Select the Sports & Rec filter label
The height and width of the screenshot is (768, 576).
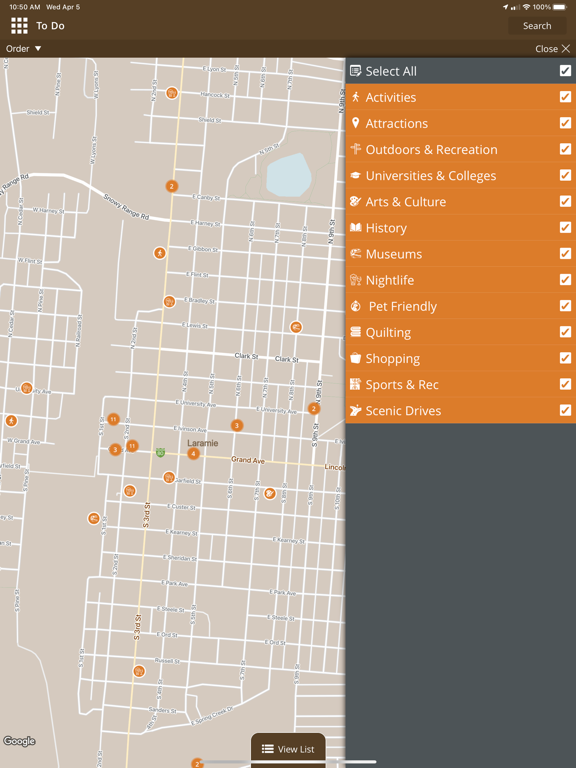[x=402, y=384]
